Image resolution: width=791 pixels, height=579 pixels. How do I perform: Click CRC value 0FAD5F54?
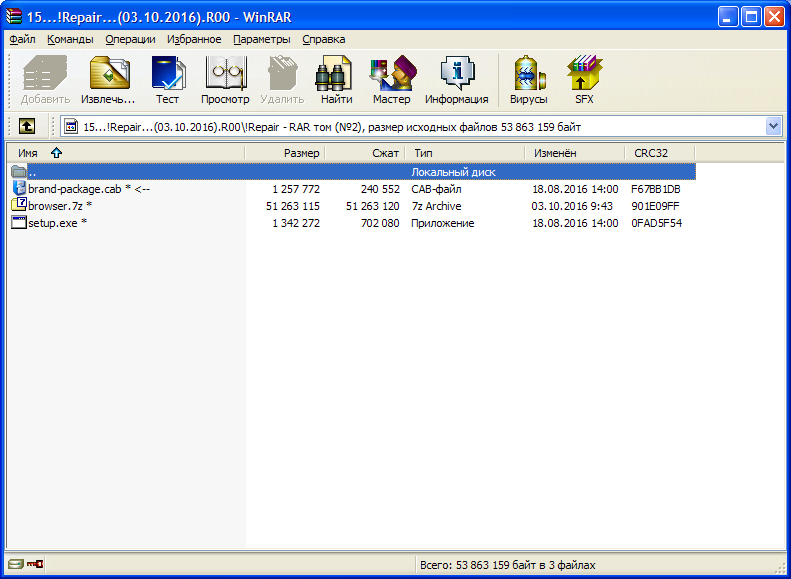click(x=656, y=223)
